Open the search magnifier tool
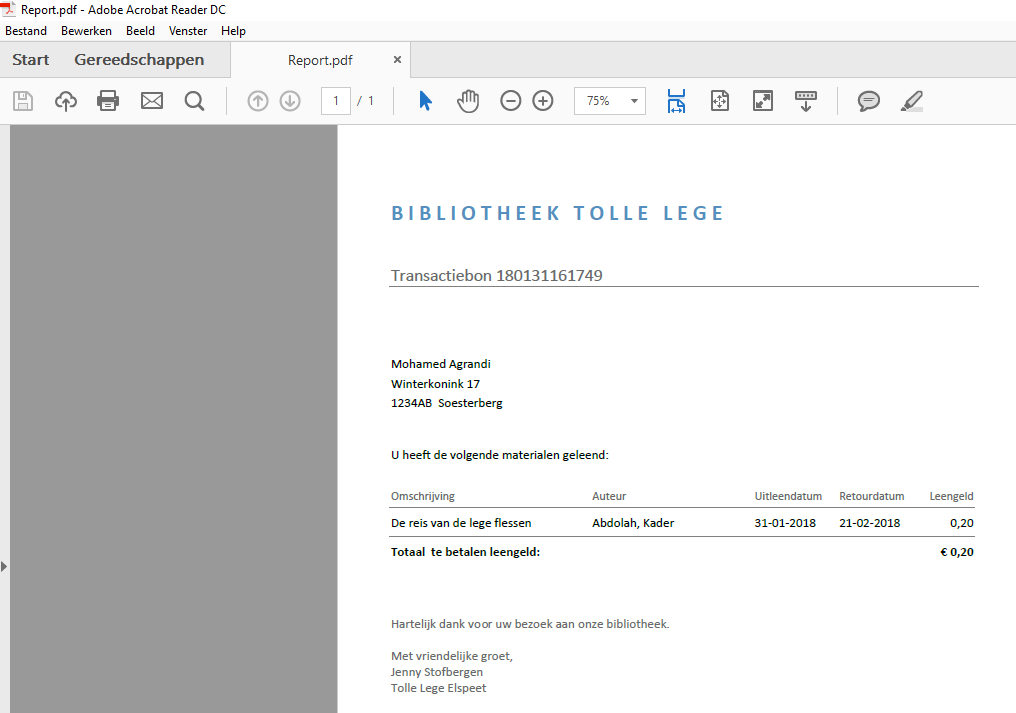 194,101
